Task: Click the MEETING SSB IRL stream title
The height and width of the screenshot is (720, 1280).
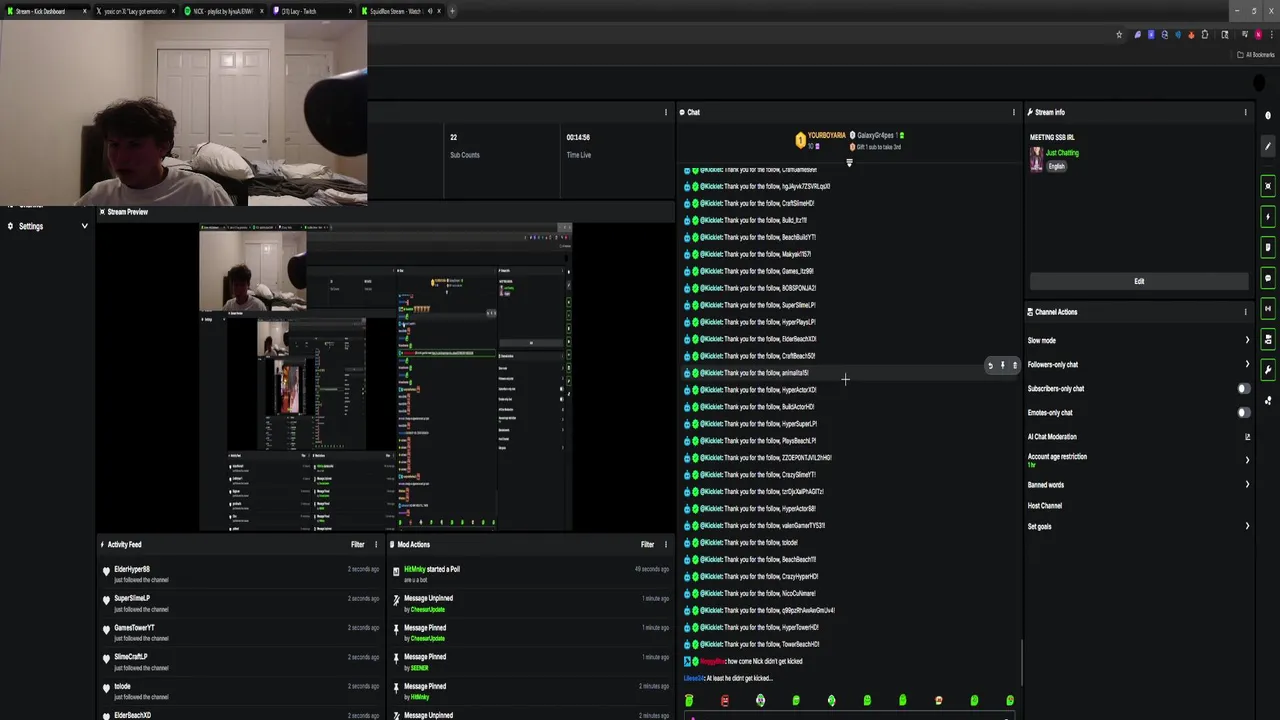Action: 1052,137
